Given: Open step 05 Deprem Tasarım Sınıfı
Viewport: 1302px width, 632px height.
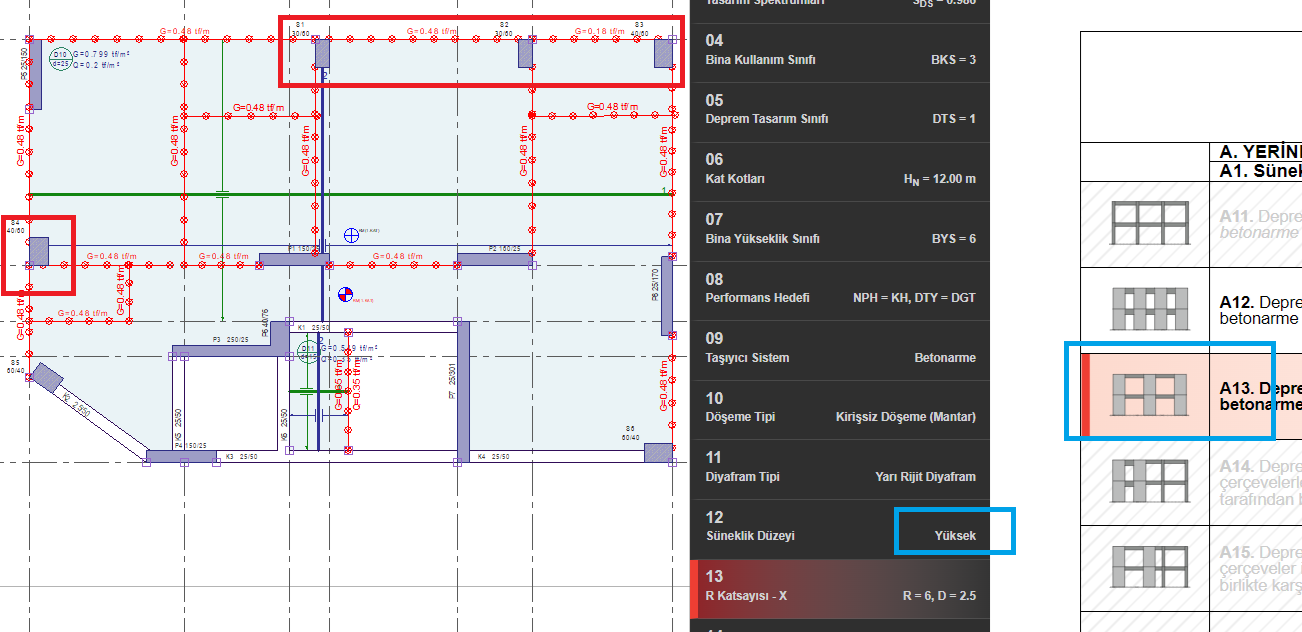Looking at the screenshot, I should [x=840, y=110].
